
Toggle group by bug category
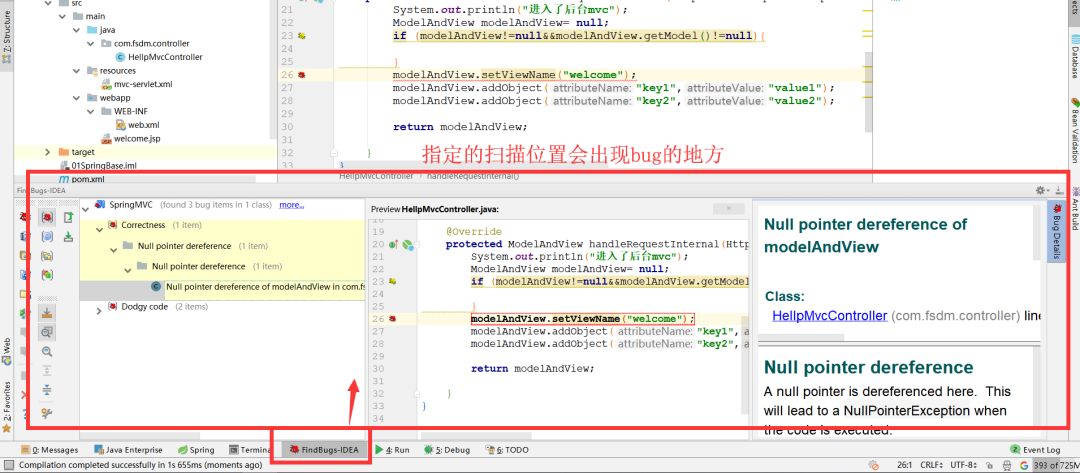(47, 218)
